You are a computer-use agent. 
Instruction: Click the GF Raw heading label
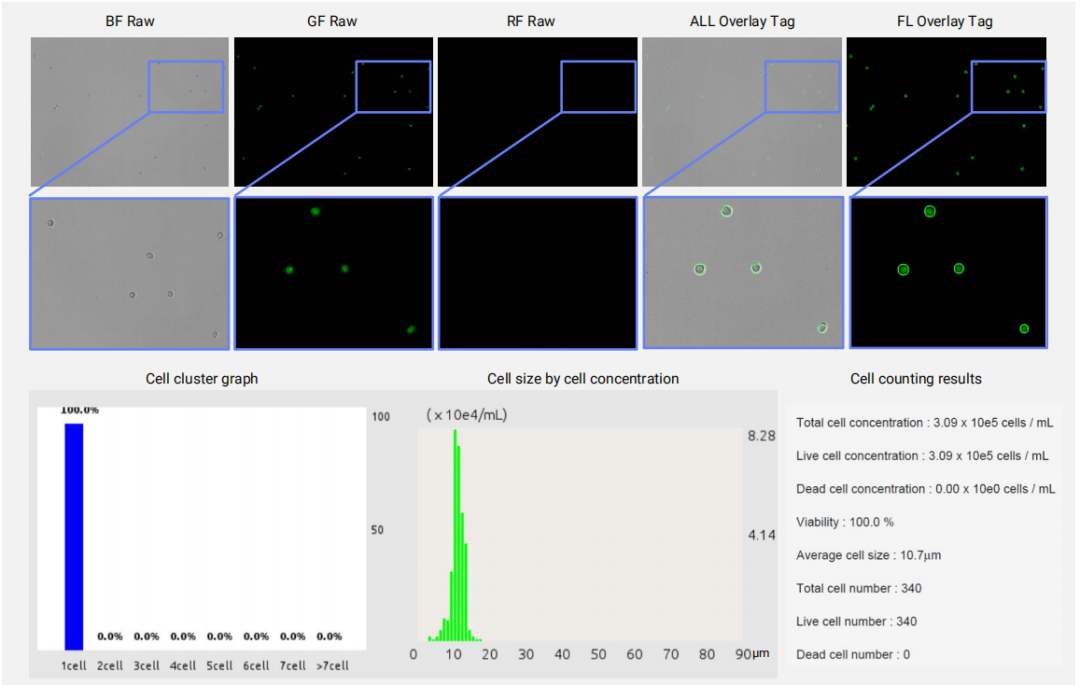[x=332, y=21]
